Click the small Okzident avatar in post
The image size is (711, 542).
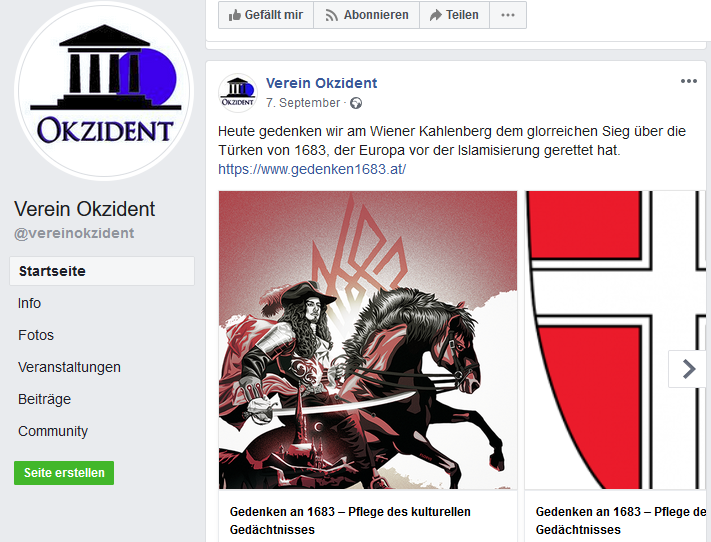point(238,93)
